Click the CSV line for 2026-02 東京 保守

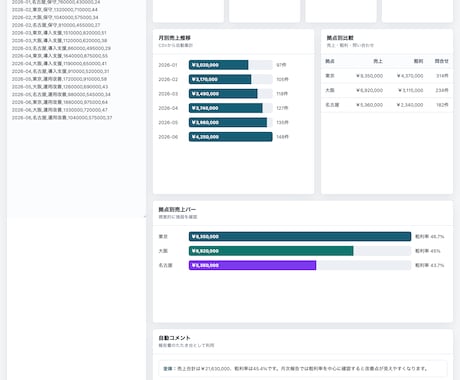55,10
